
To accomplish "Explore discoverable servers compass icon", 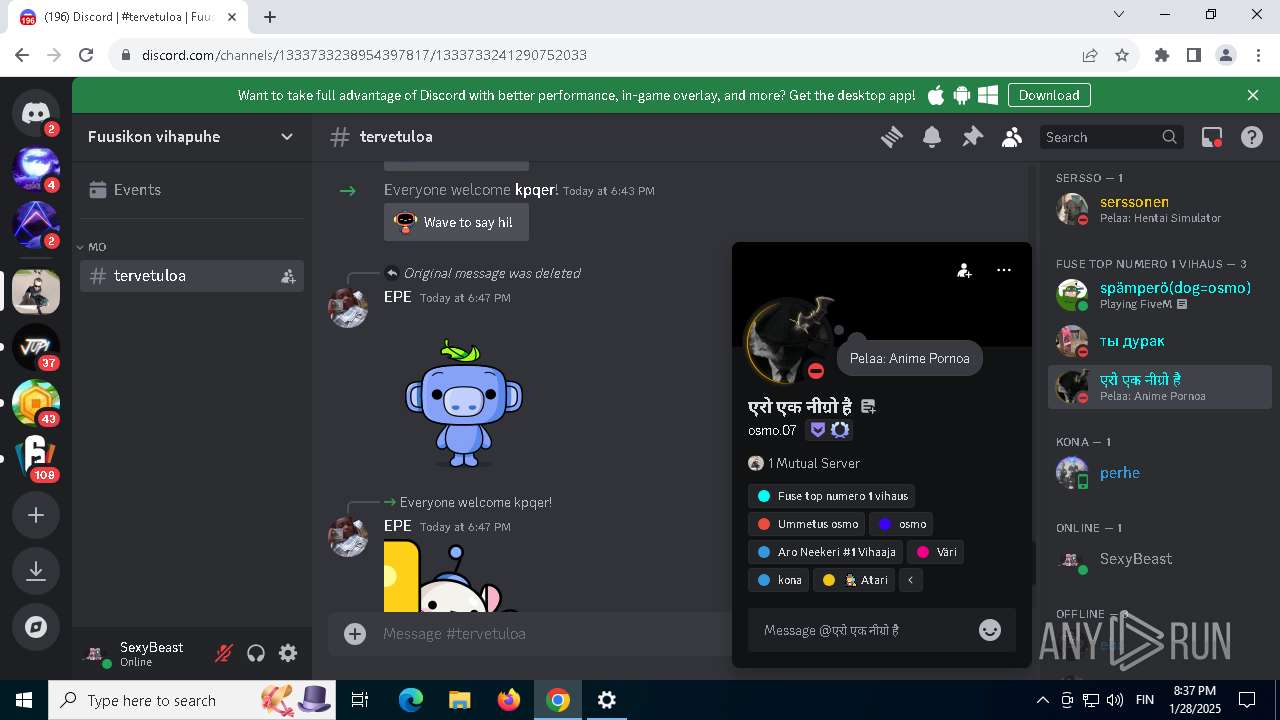I will [x=36, y=627].
